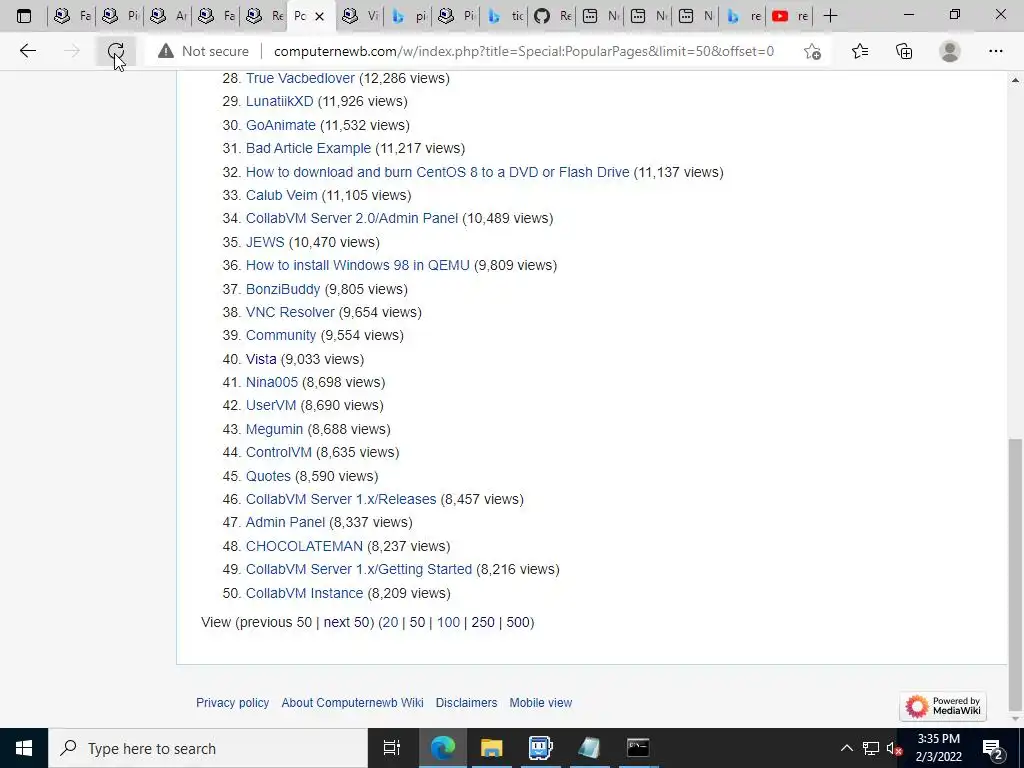The image size is (1024, 768).
Task: Open the Admin Panel page link
Action: (285, 522)
